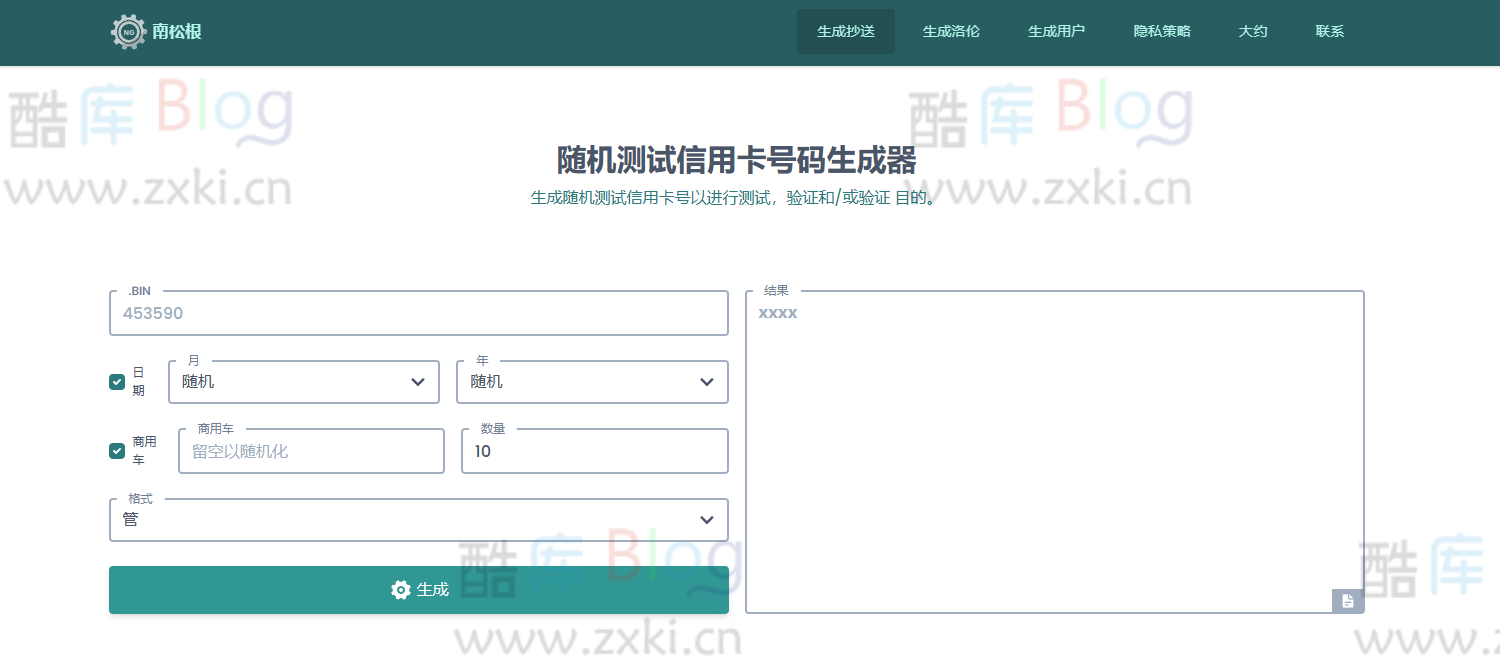1500x661 pixels.
Task: Copy results via clipboard icon in results box
Action: pos(1348,601)
